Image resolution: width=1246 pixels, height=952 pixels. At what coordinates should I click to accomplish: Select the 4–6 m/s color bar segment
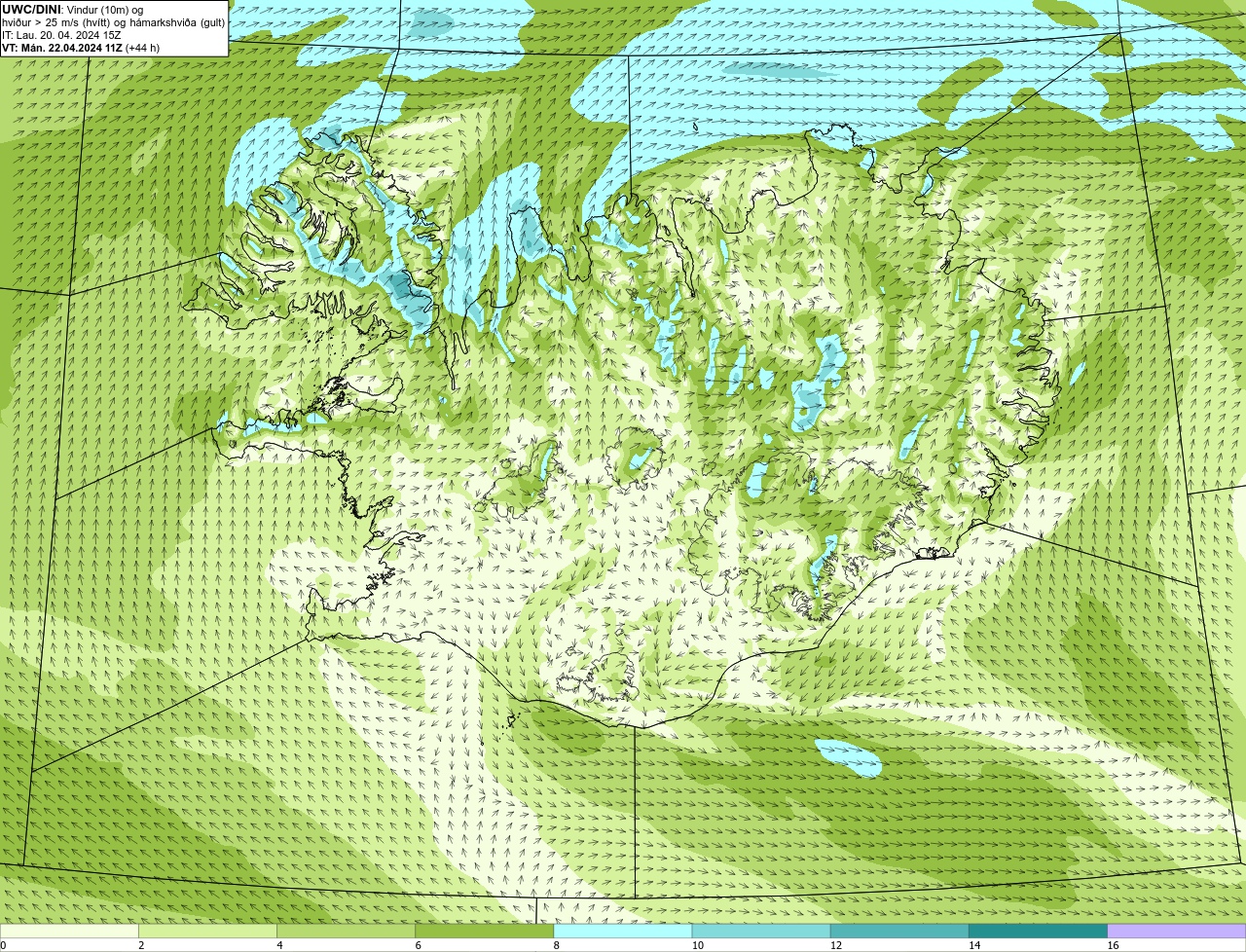(x=346, y=931)
